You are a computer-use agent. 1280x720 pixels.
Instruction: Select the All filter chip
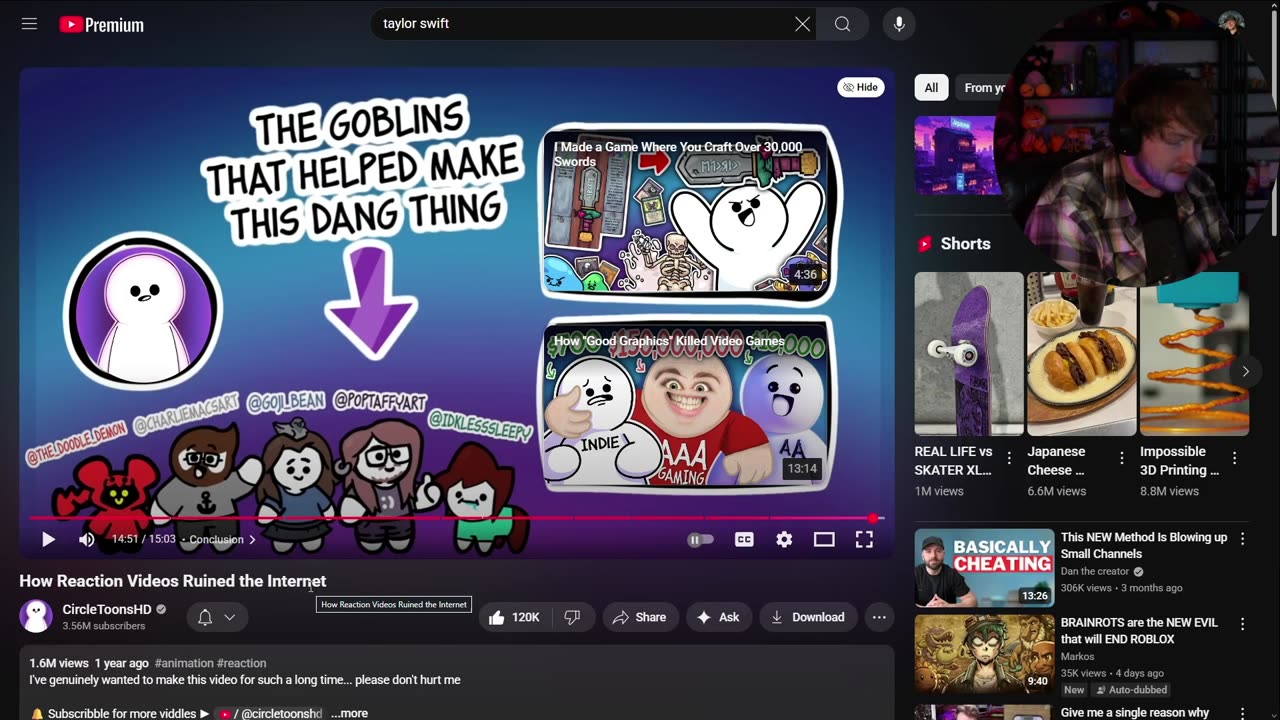point(931,88)
